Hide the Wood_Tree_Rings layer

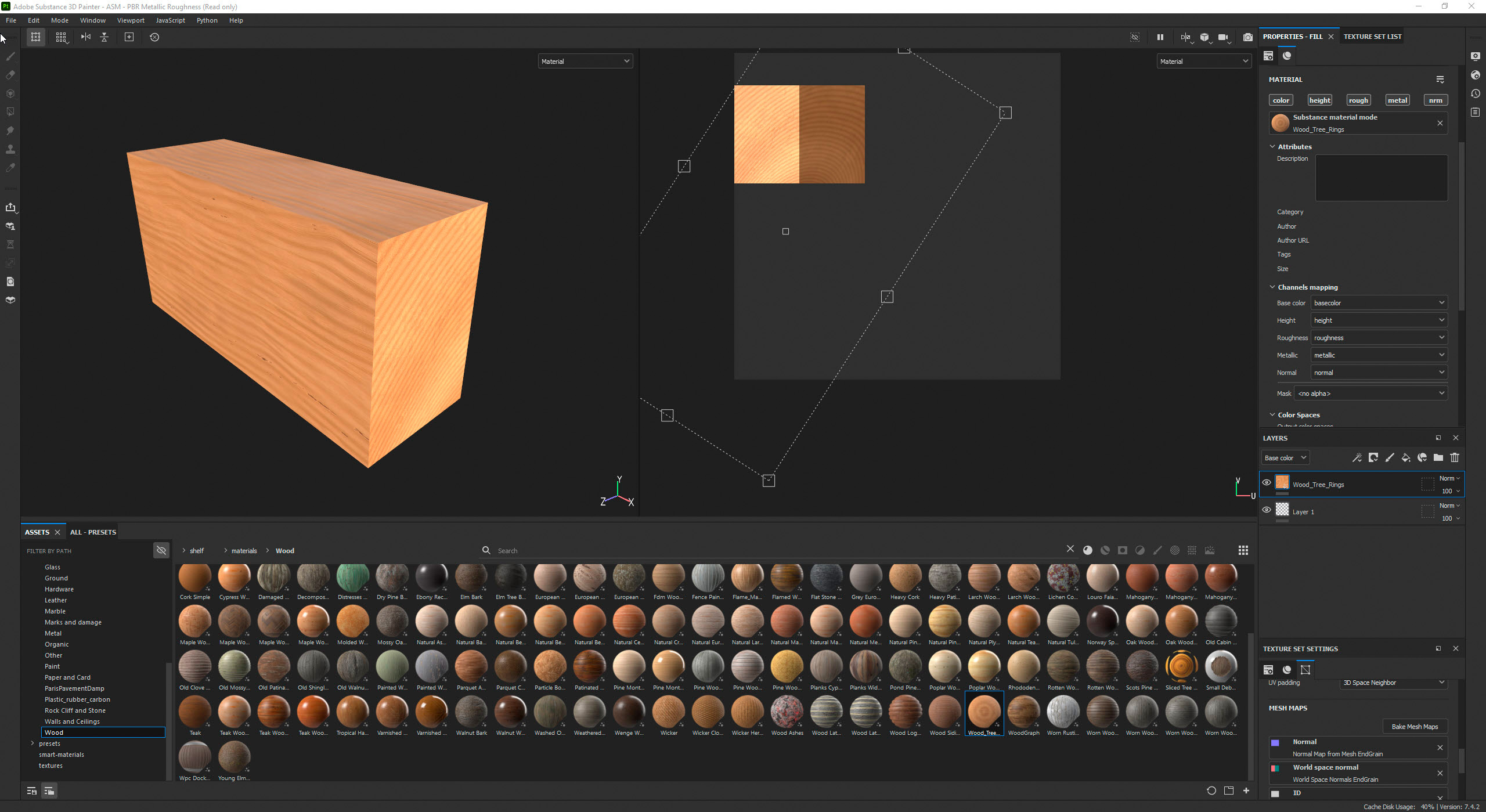[x=1267, y=482]
